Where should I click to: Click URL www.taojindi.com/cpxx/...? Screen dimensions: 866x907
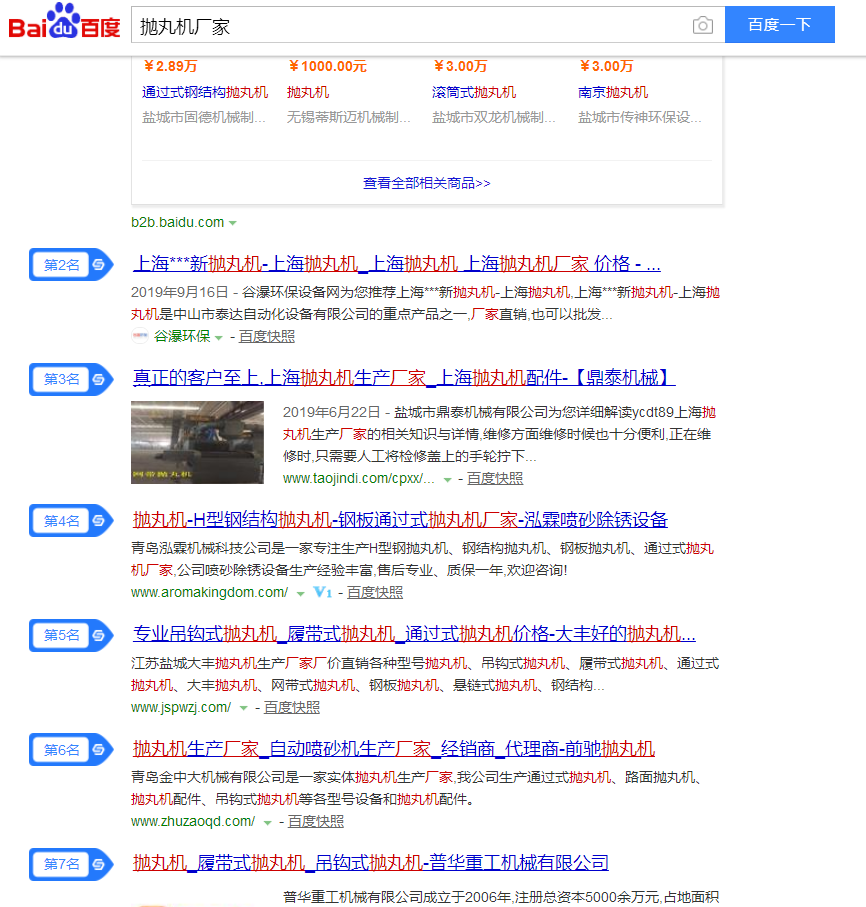(358, 478)
